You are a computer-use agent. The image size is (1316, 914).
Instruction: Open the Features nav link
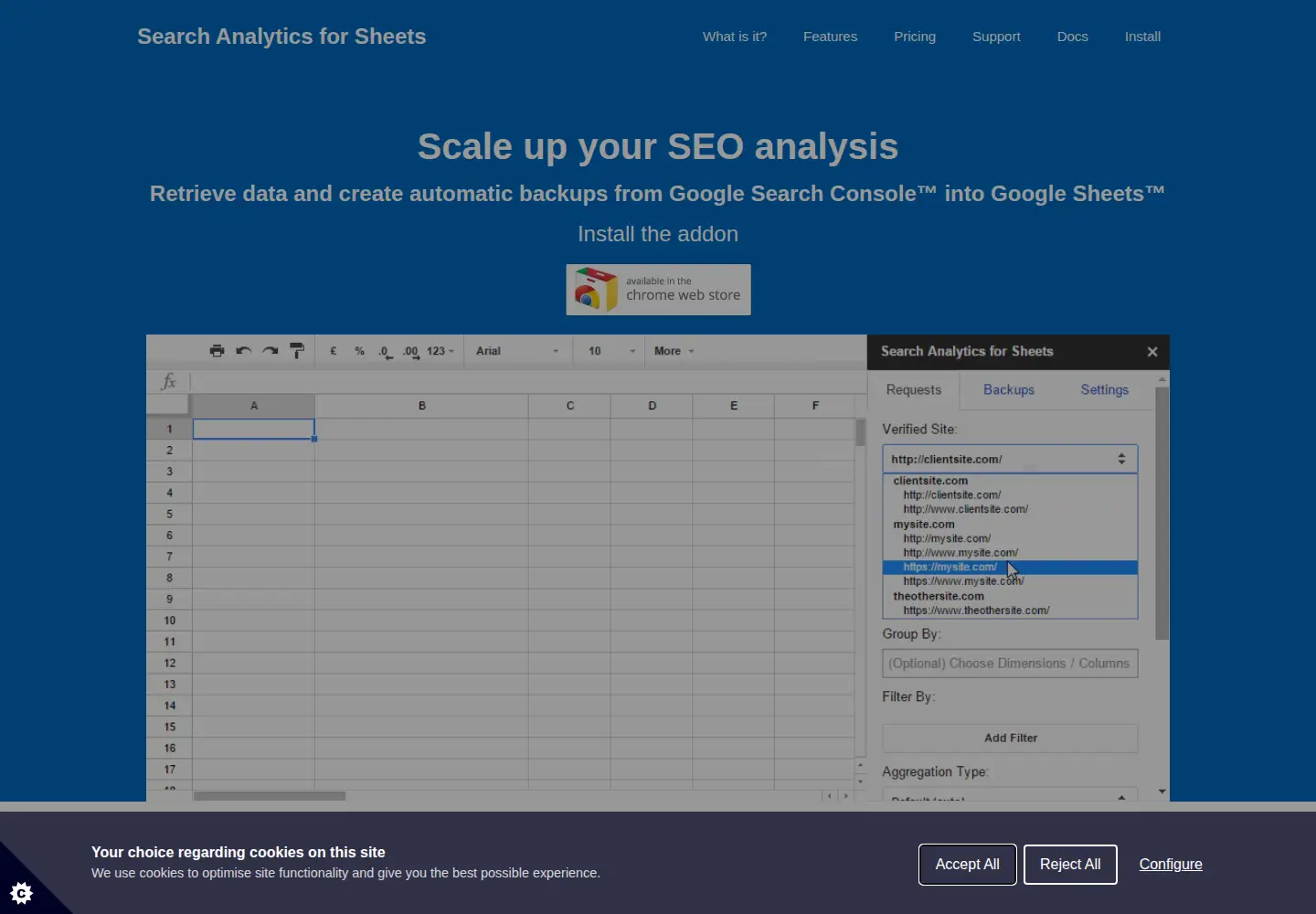point(830,37)
